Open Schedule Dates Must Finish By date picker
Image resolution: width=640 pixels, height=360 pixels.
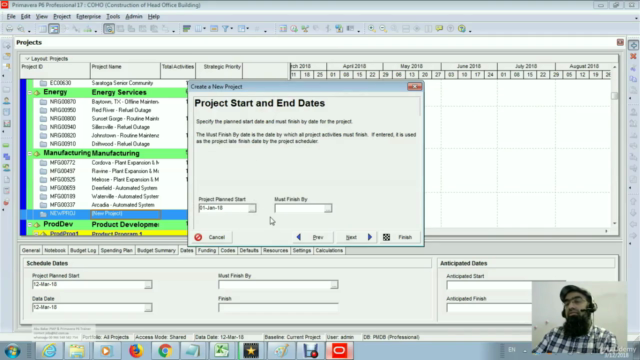(334, 284)
